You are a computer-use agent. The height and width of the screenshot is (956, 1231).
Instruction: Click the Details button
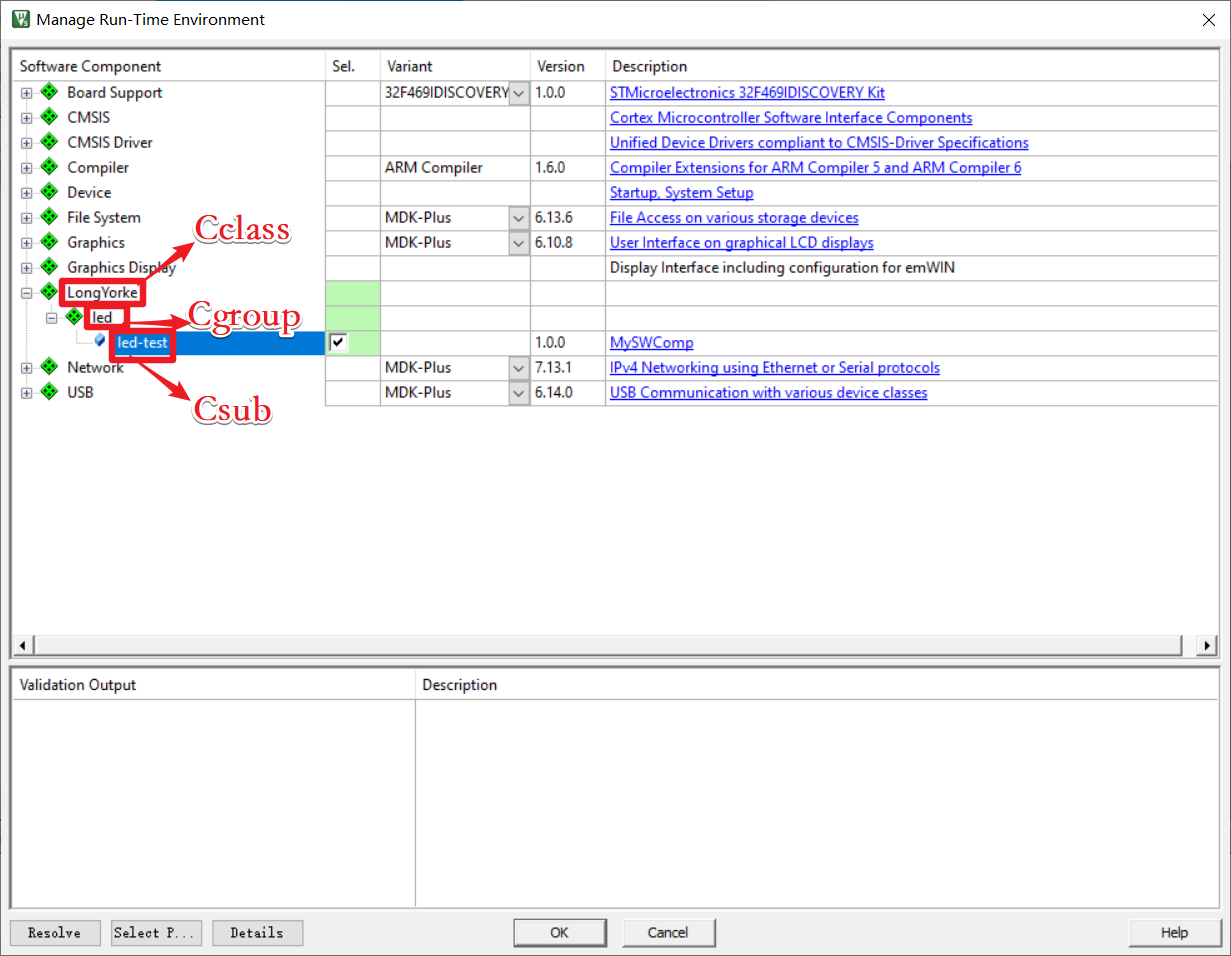click(257, 933)
